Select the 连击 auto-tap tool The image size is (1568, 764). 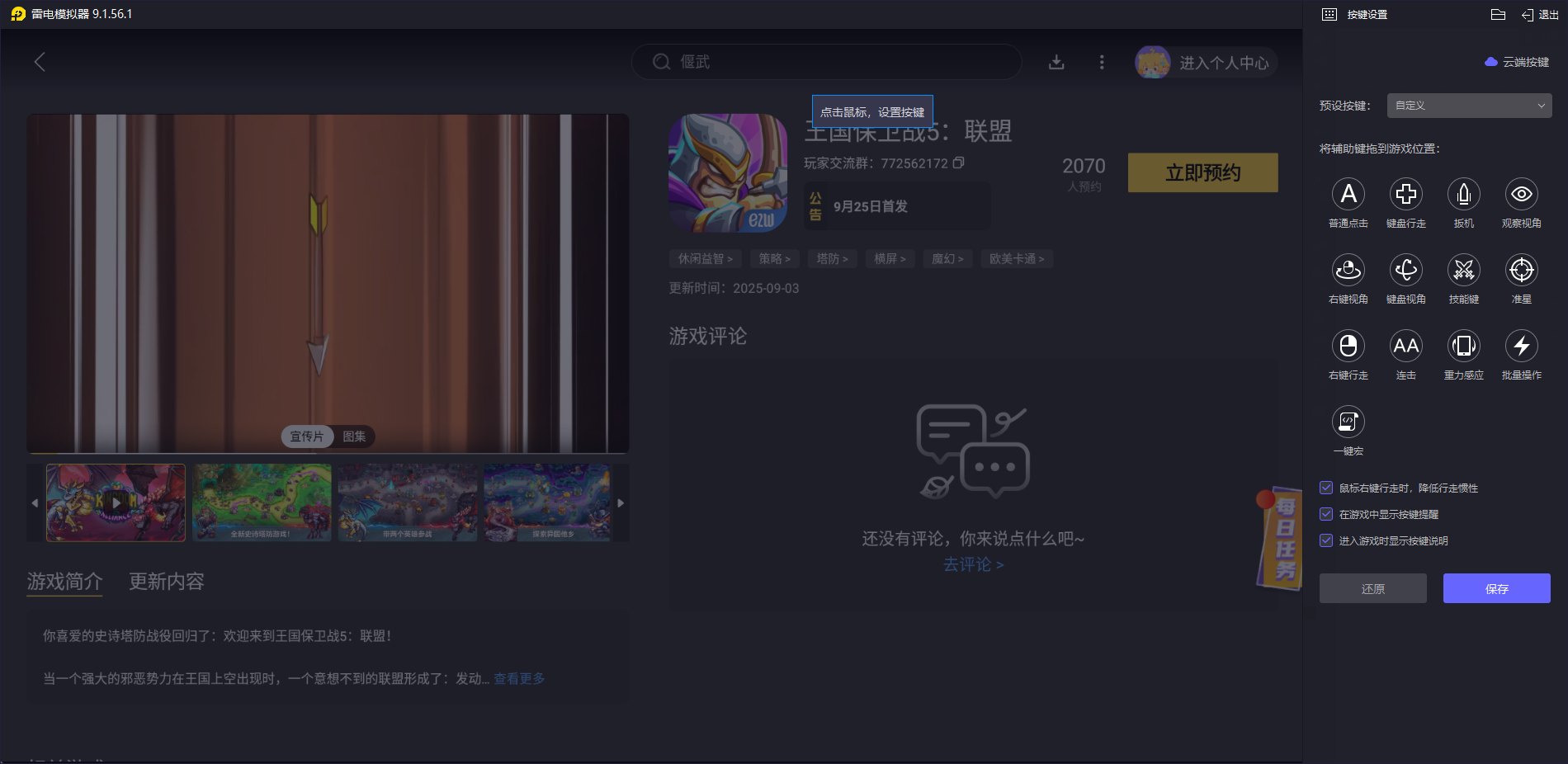(x=1406, y=347)
